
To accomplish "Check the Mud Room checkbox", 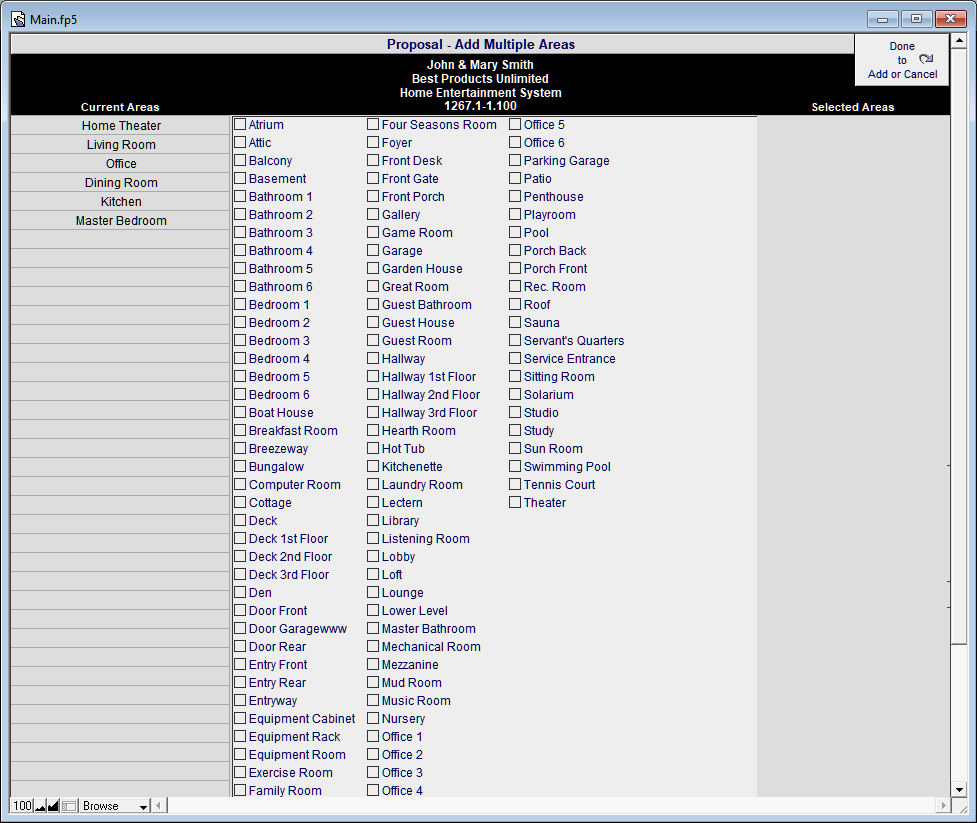I will [x=373, y=682].
